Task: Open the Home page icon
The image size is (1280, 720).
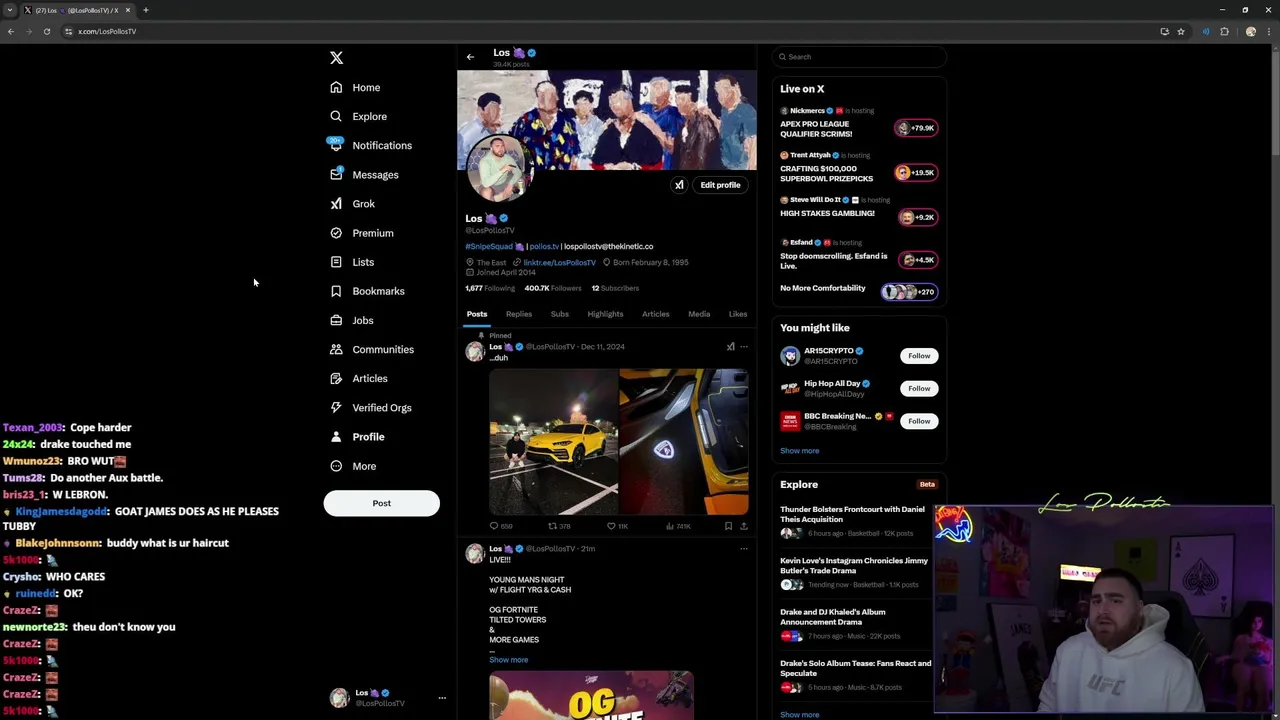Action: tap(336, 87)
